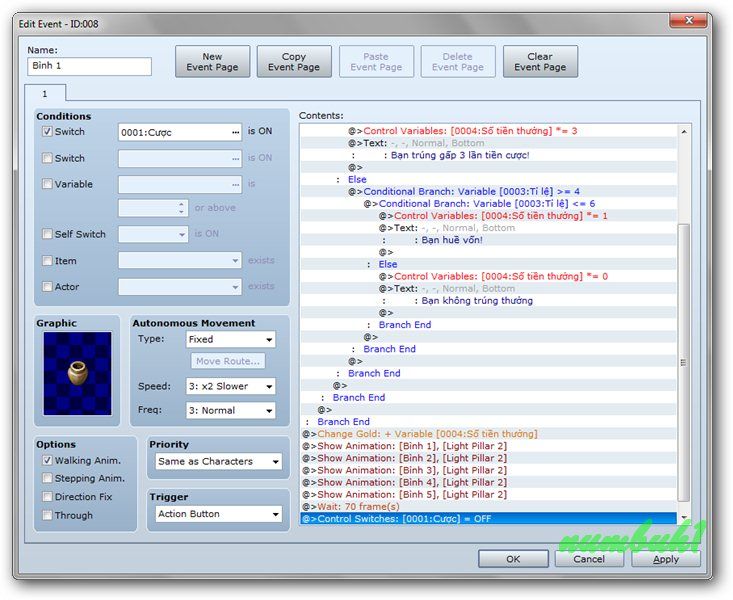Enable the second Switch condition checkbox
This screenshot has width=733, height=600.
47,158
